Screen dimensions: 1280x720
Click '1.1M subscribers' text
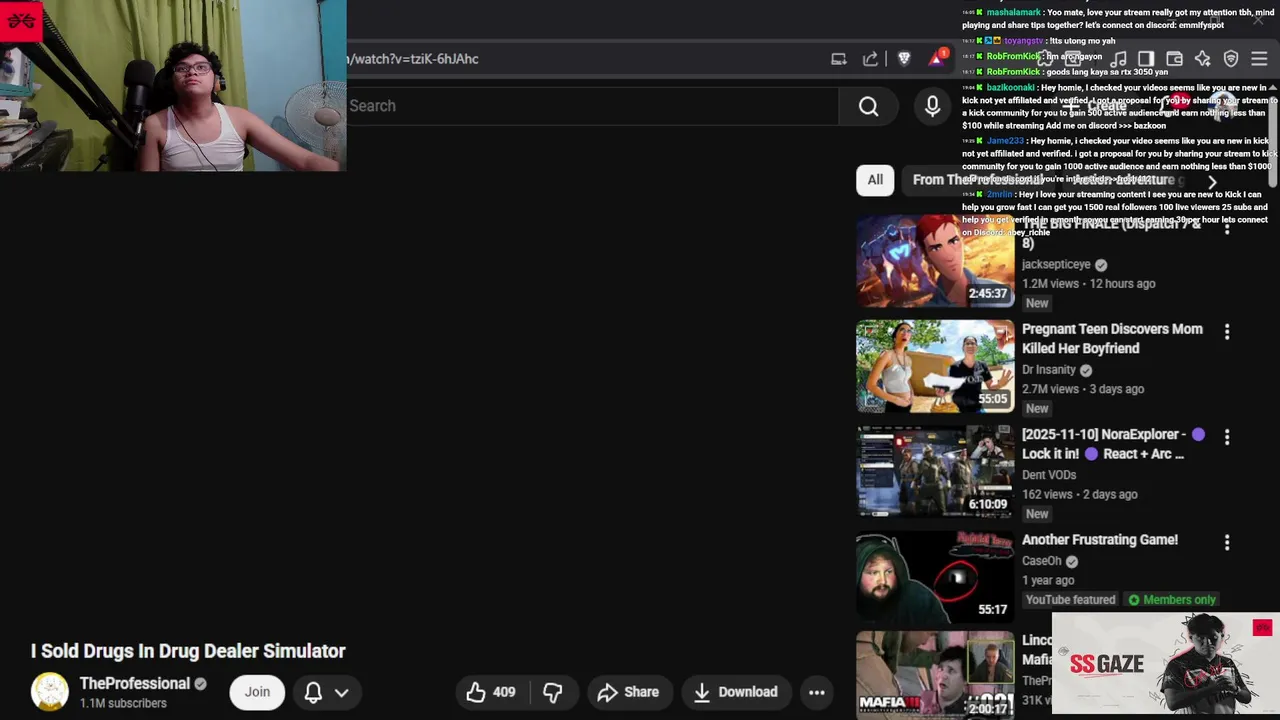[123, 703]
